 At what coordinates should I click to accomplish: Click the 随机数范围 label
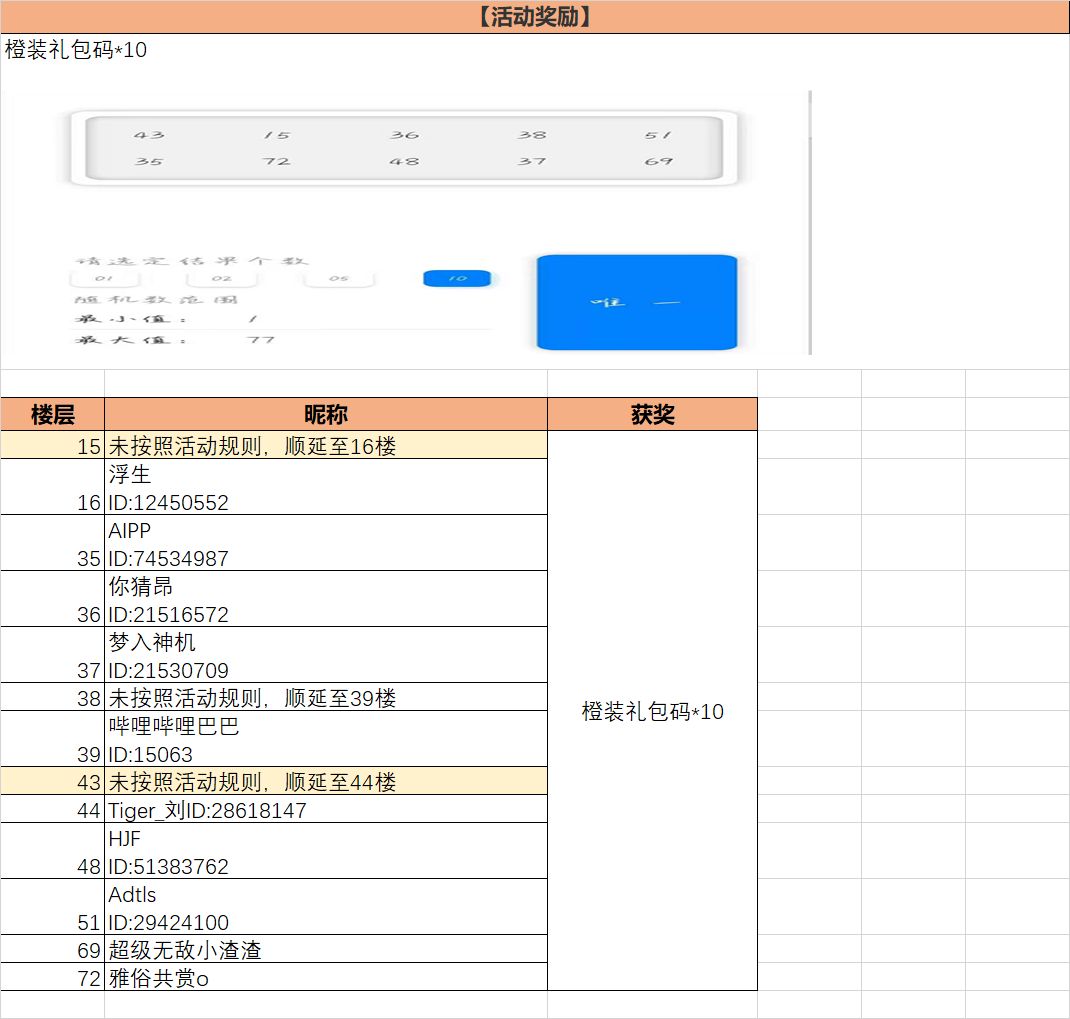coord(156,300)
